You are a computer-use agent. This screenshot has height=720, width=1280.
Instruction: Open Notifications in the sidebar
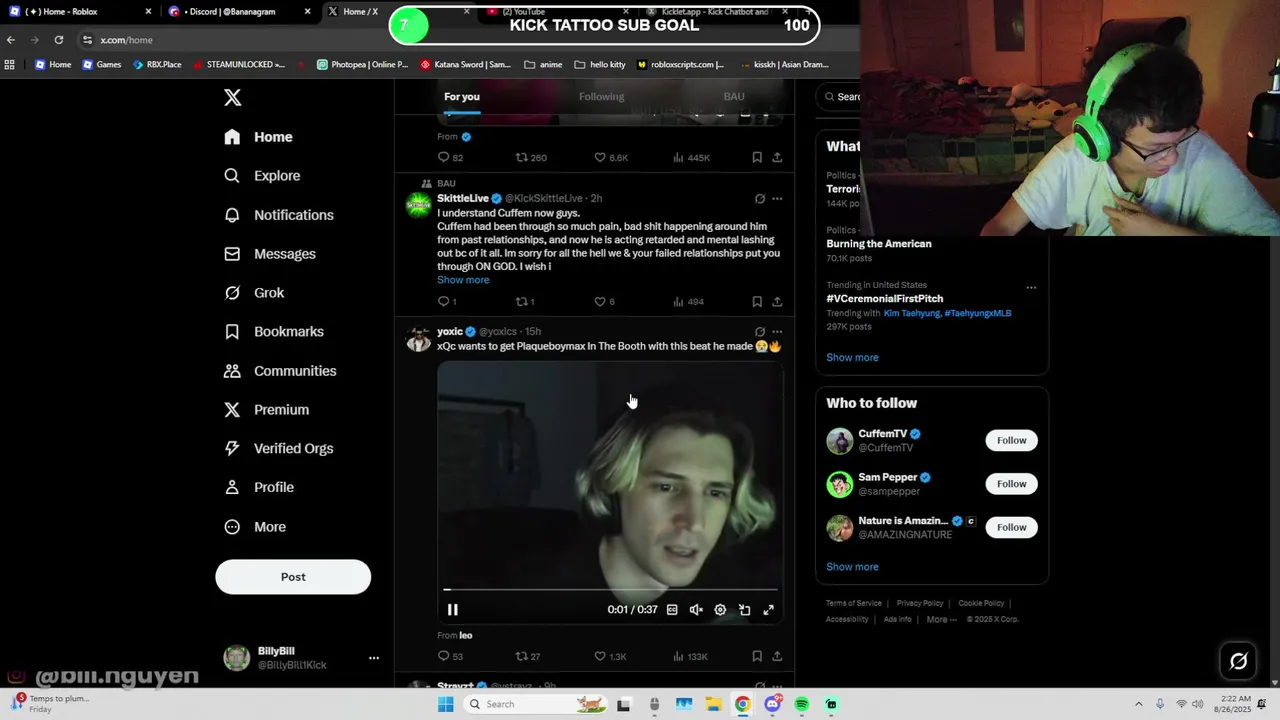click(279, 215)
